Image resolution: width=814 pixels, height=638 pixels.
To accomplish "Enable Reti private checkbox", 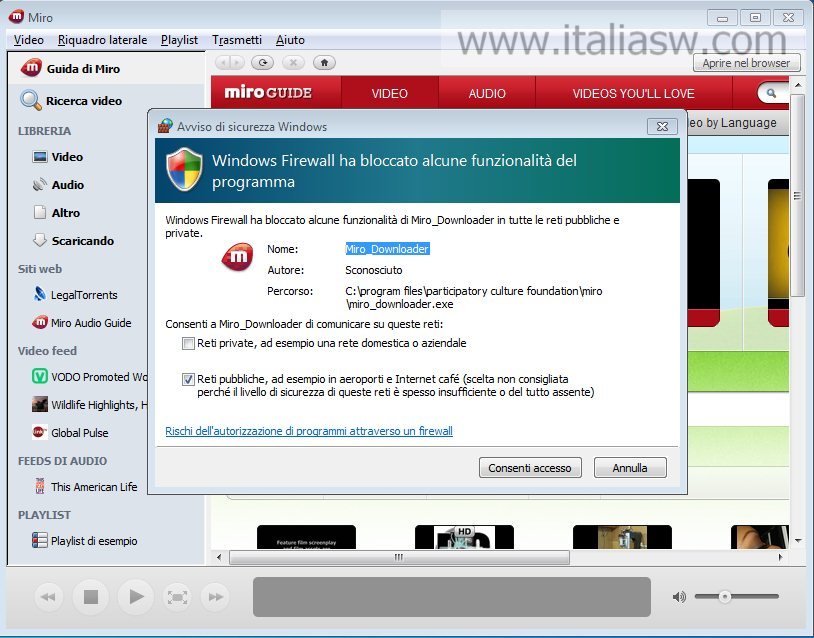I will coord(188,343).
